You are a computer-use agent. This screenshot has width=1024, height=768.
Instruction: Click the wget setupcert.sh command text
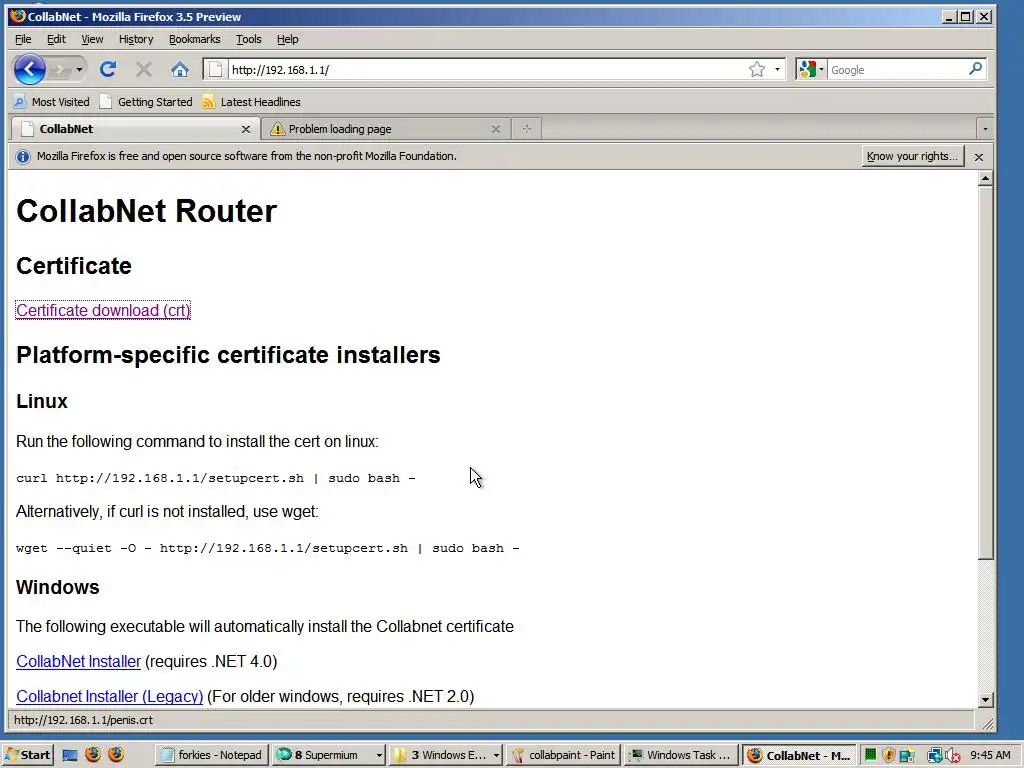click(x=268, y=548)
